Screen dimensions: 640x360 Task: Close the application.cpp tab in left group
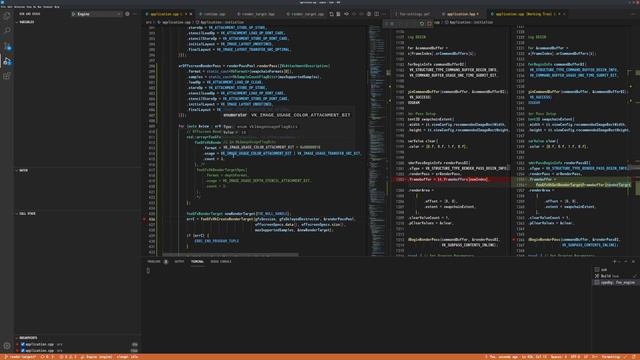click(x=191, y=14)
